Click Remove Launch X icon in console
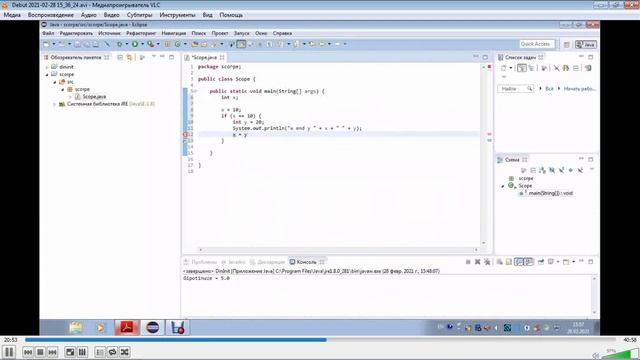Image resolution: width=640 pixels, height=360 pixels. (478, 262)
